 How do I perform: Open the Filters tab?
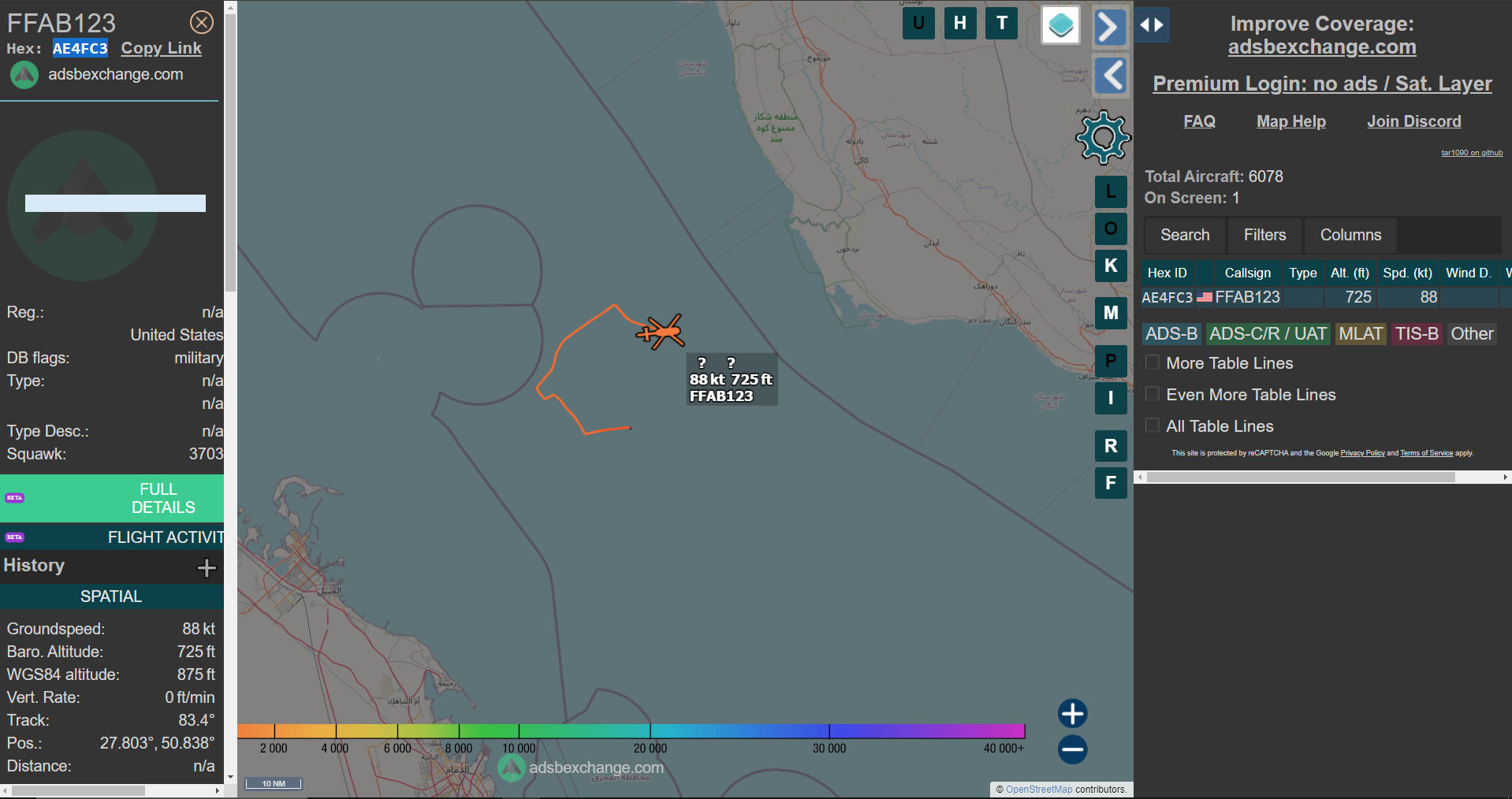(x=1264, y=235)
